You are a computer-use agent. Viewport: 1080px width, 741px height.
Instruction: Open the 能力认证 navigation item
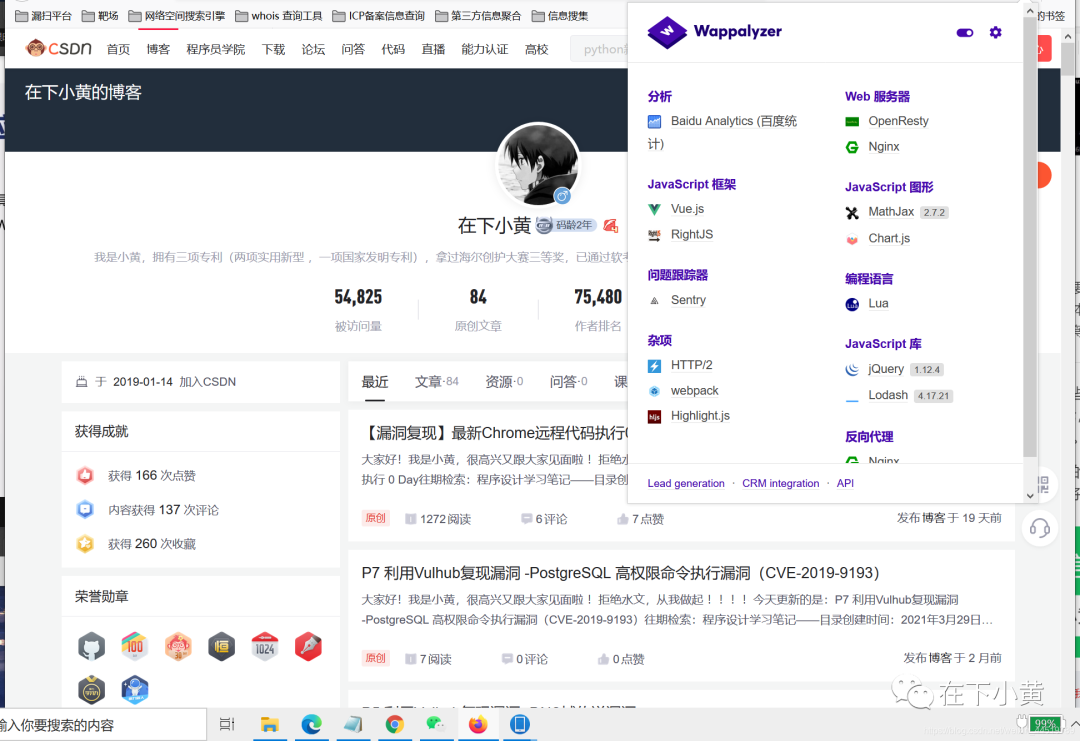[484, 49]
